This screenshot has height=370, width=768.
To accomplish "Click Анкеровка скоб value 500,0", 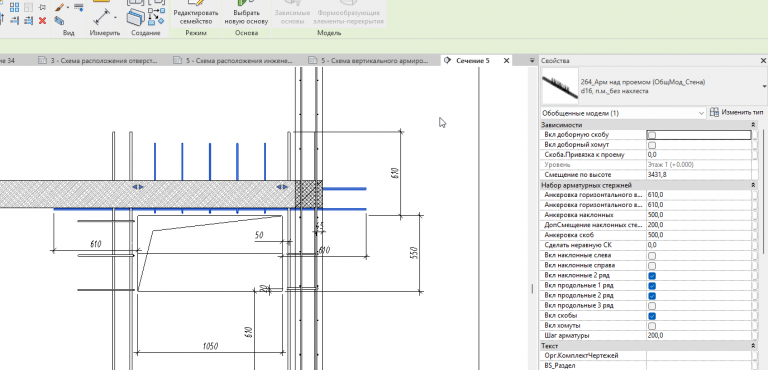I will [x=699, y=235].
